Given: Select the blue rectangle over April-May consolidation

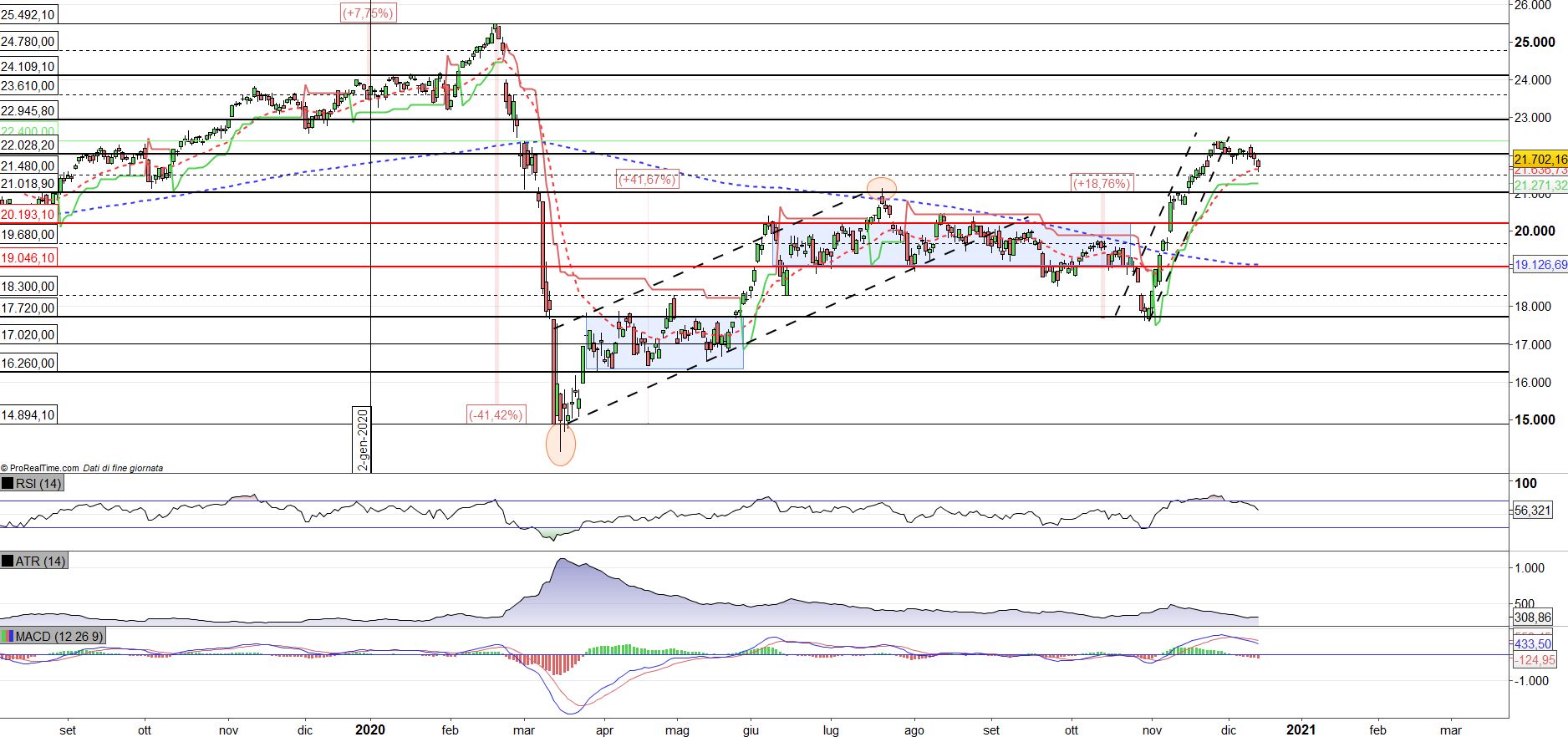Looking at the screenshot, I should click(664, 343).
